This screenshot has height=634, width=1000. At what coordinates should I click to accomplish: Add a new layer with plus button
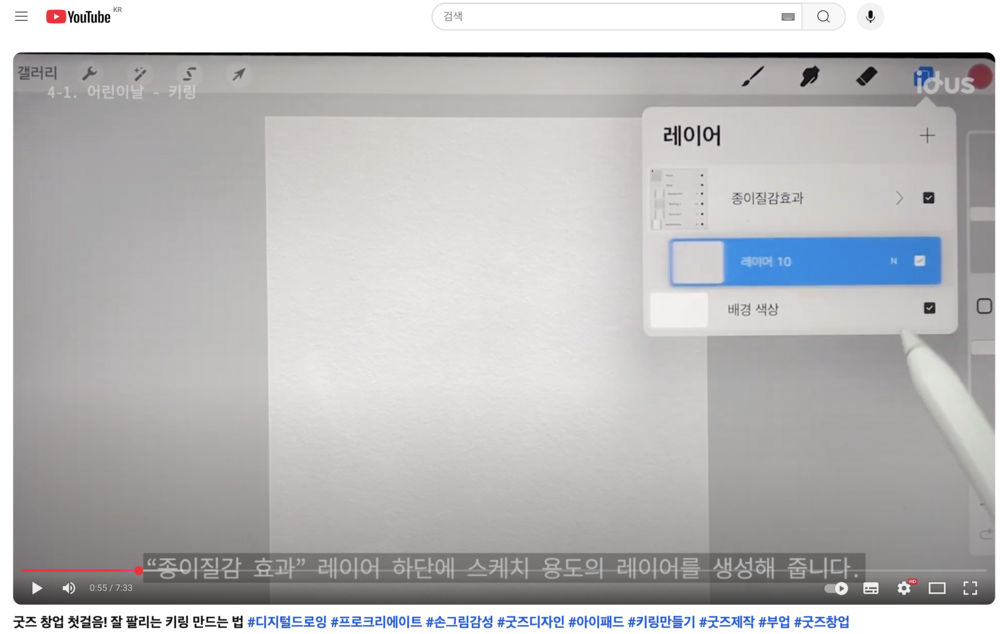[x=927, y=135]
